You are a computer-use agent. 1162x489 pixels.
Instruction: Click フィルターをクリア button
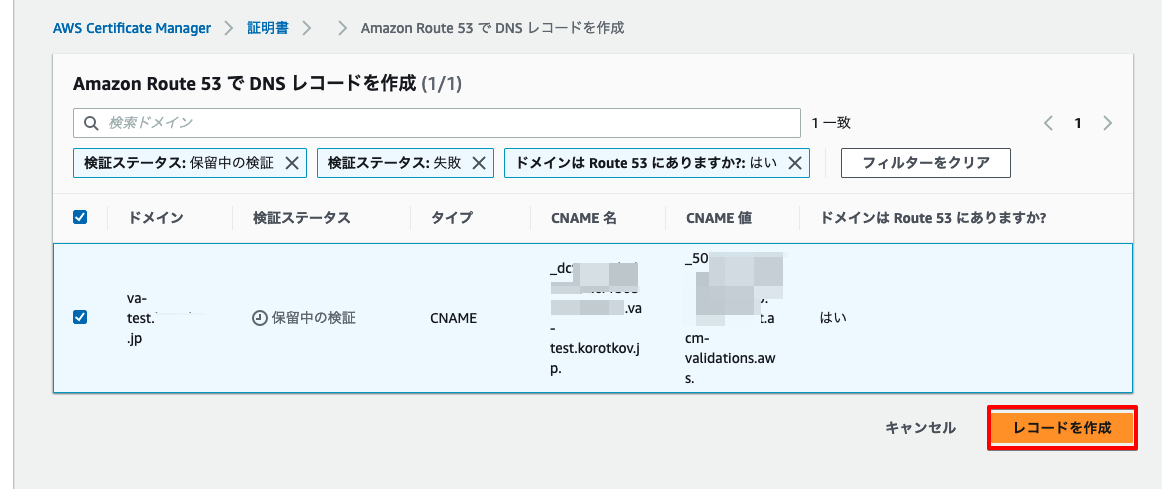point(926,163)
